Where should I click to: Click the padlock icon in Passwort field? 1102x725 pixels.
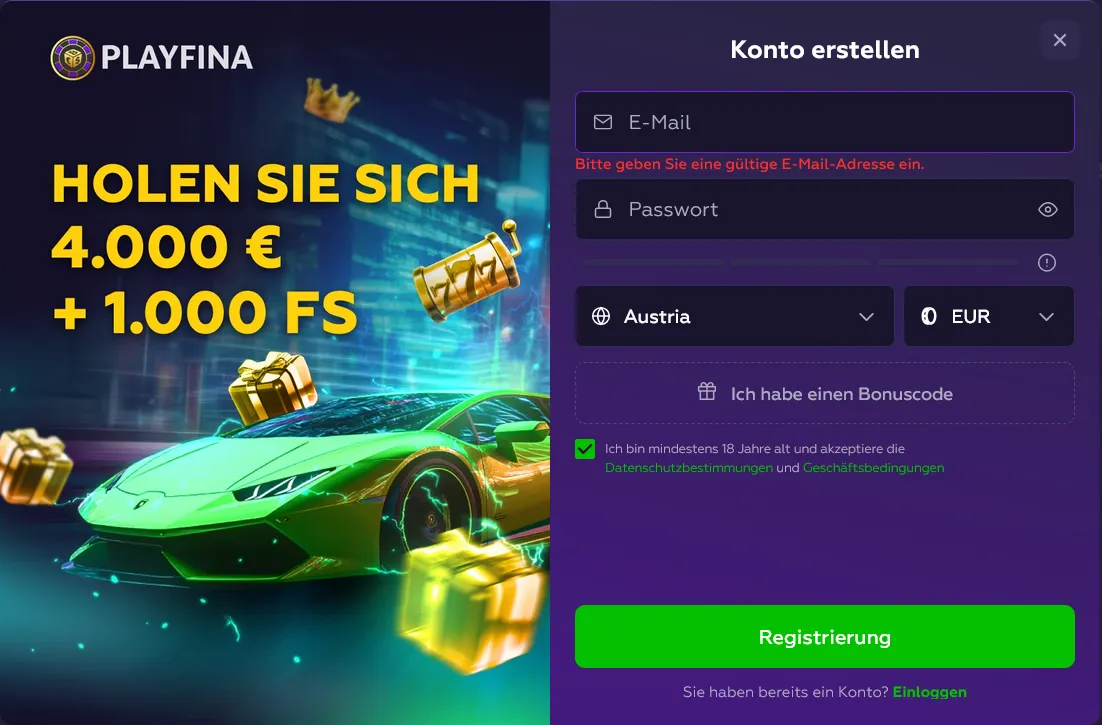pyautogui.click(x=603, y=209)
